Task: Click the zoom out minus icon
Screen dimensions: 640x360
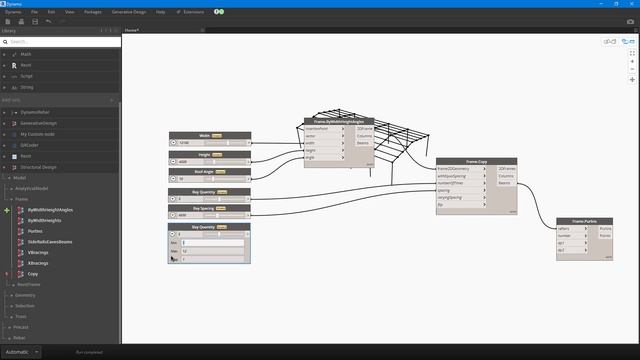Action: pyautogui.click(x=632, y=69)
